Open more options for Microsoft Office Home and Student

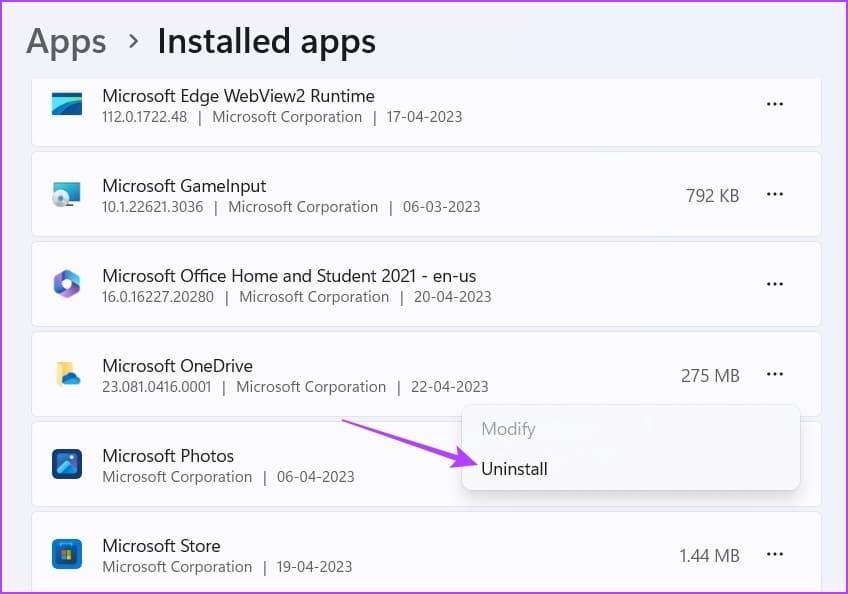pos(774,284)
